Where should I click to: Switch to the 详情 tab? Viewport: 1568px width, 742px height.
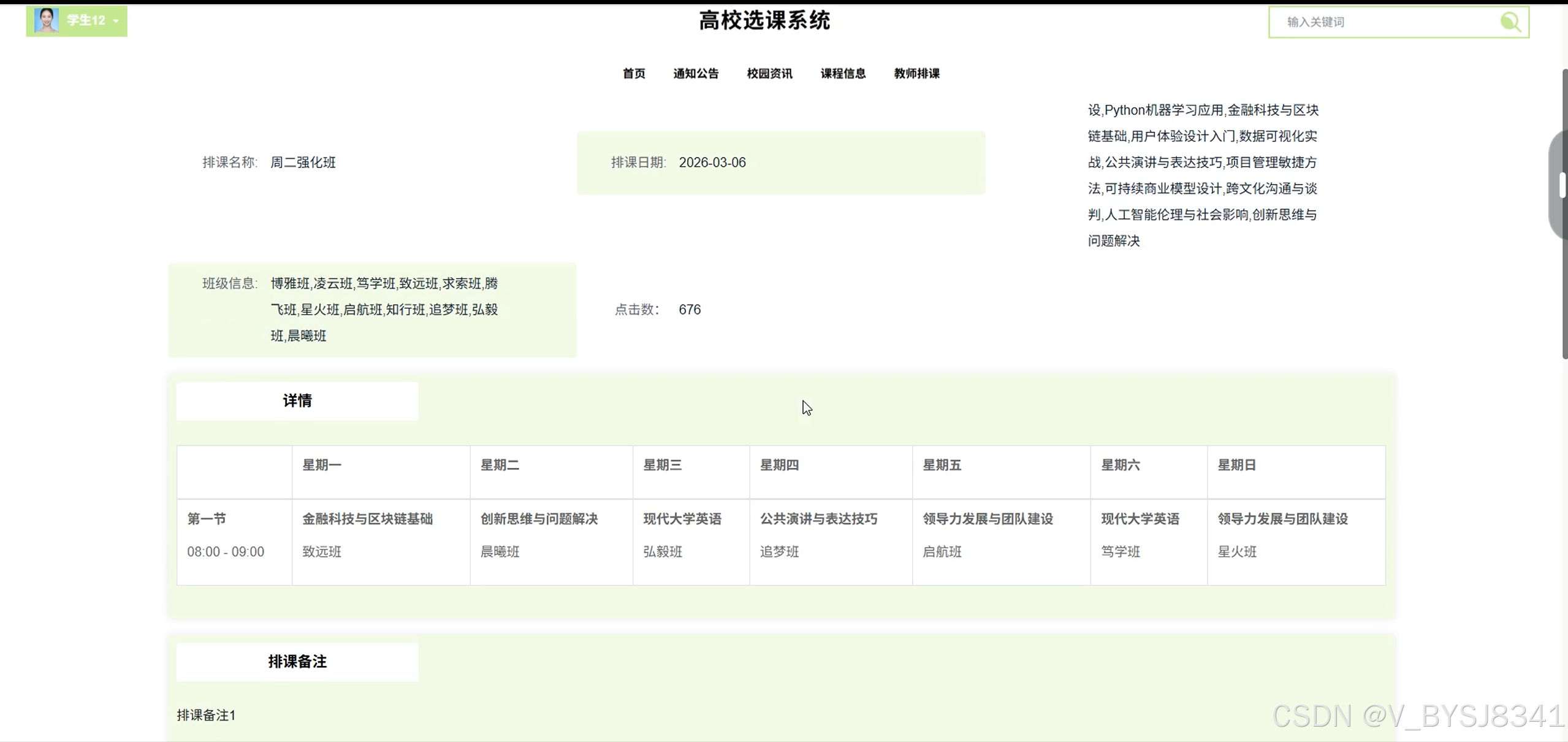click(297, 401)
